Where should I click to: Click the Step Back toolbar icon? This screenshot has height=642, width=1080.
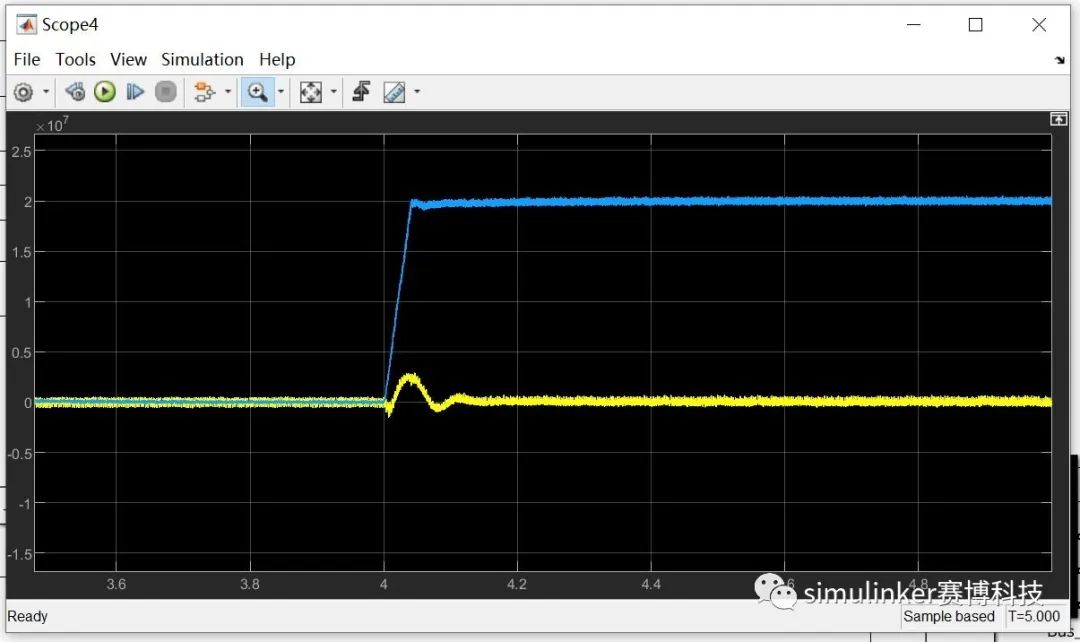[x=75, y=92]
